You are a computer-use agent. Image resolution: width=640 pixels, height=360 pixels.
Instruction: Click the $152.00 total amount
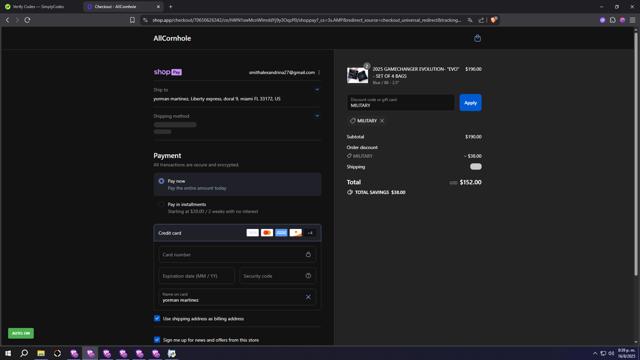471,182
